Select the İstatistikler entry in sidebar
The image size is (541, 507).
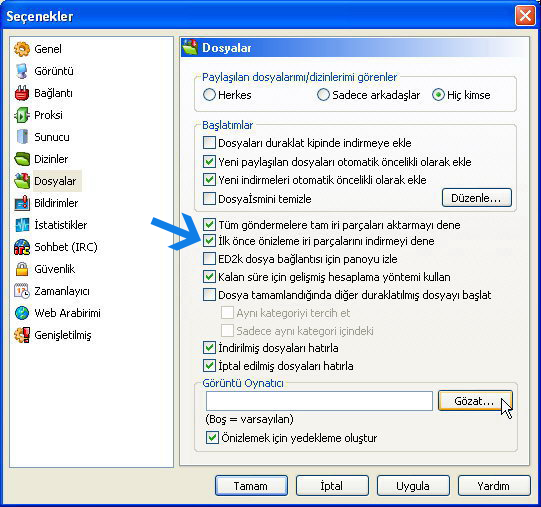[x=61, y=225]
